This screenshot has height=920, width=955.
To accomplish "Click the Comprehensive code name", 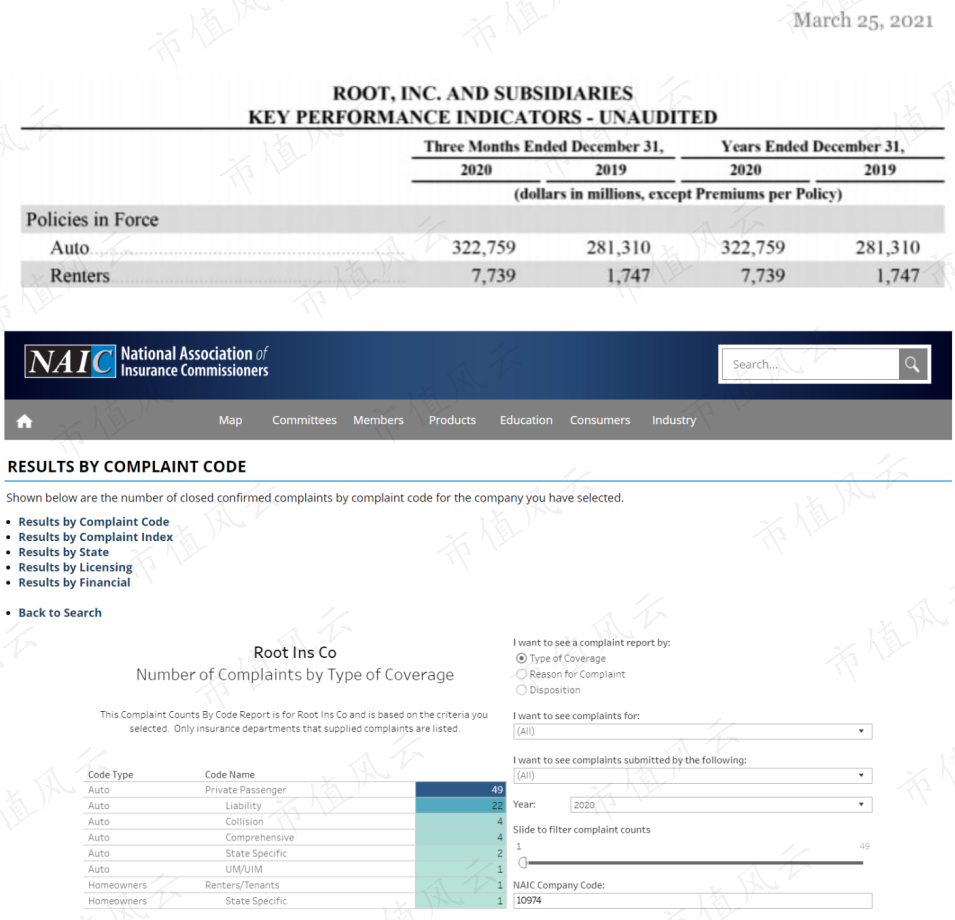I will pyautogui.click(x=259, y=837).
